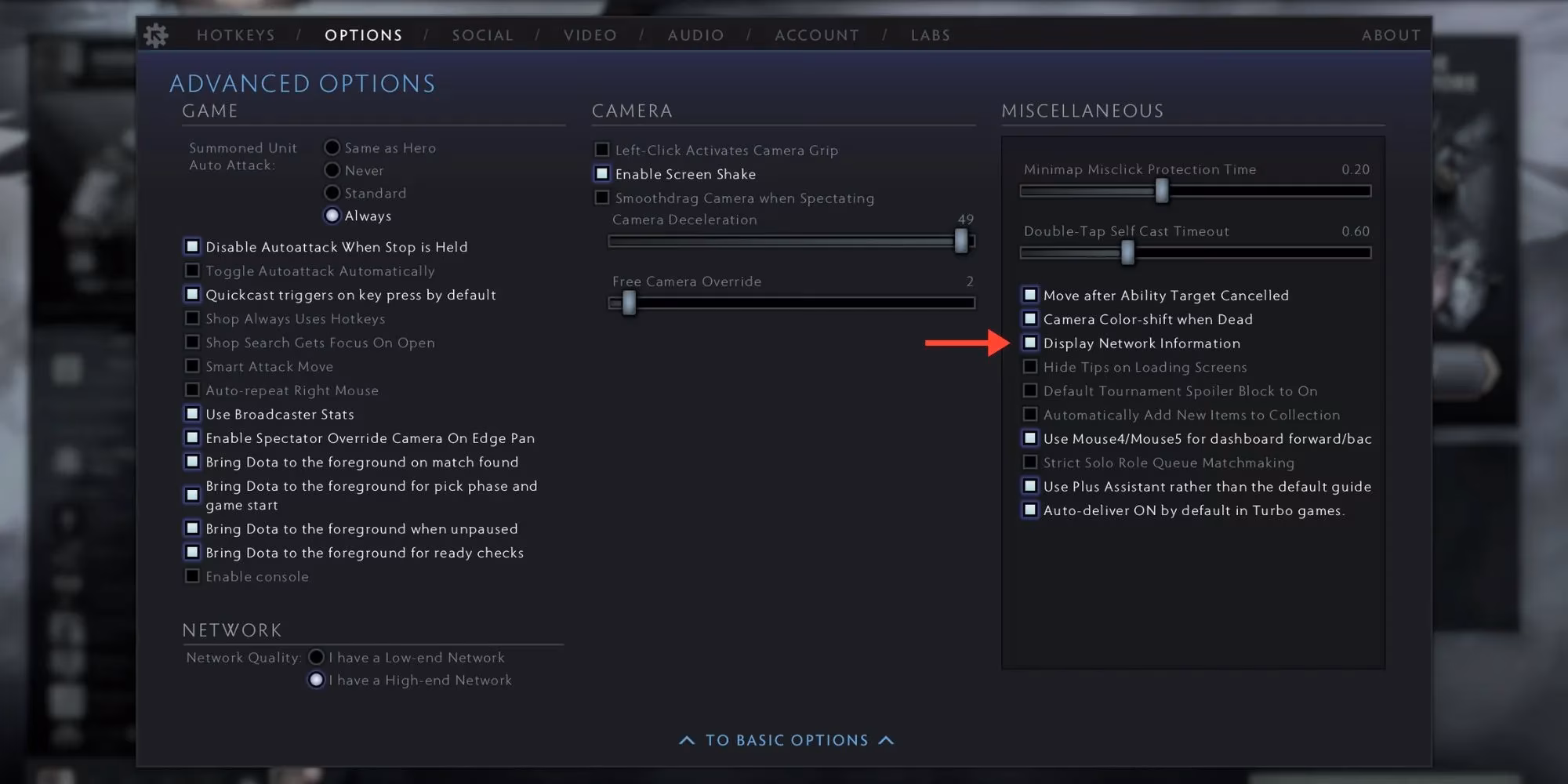Open the SOCIAL tab
Screen dimensions: 1568x784
point(482,35)
